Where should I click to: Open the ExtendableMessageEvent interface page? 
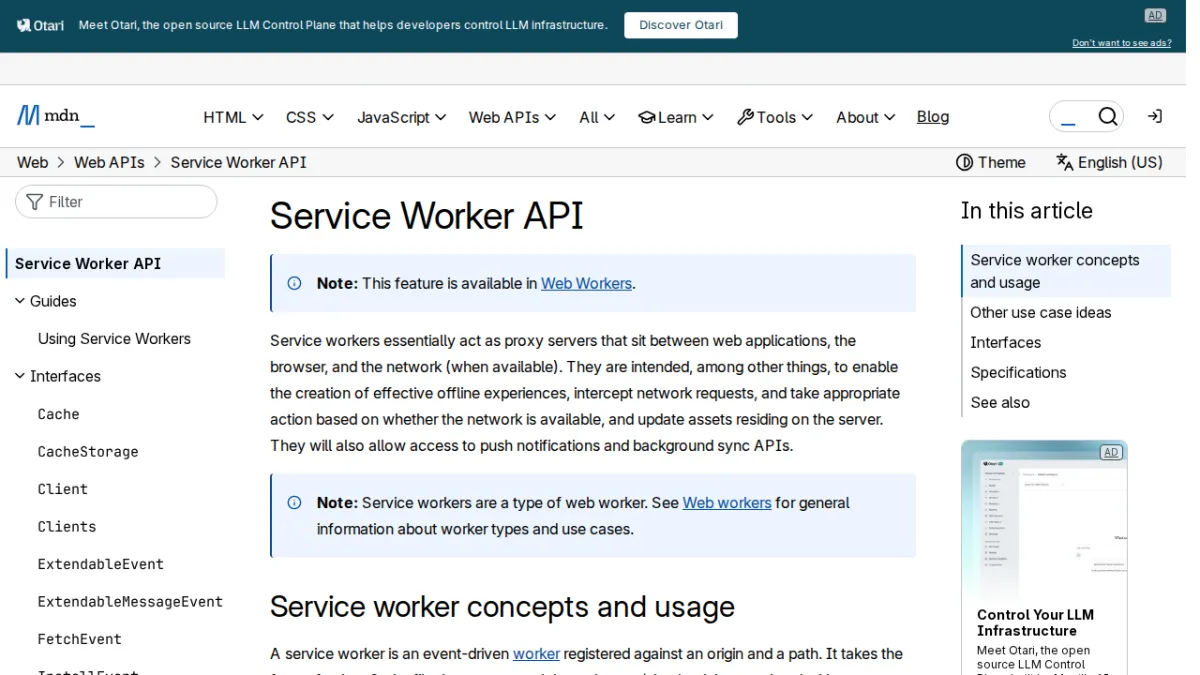130,602
